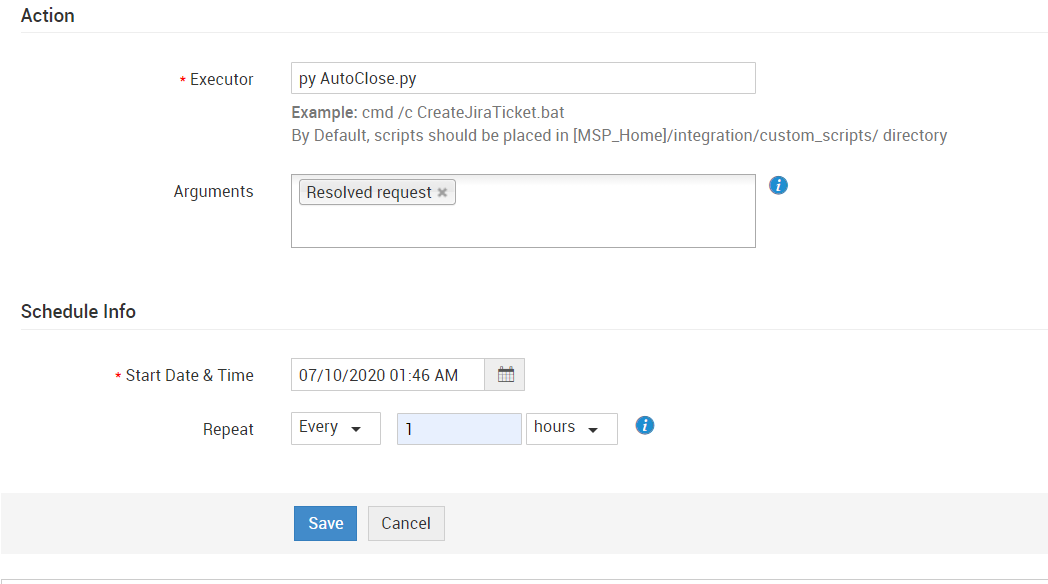Screen dimensions: 1048x584
Task: Click empty area of Arguments box
Action: point(600,225)
